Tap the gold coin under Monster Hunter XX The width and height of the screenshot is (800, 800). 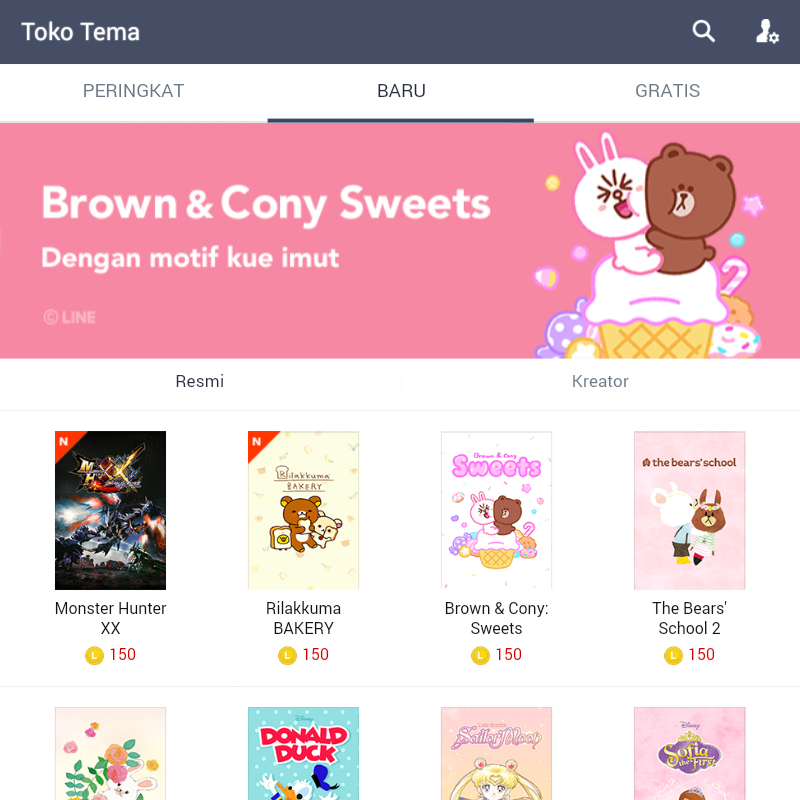point(94,655)
